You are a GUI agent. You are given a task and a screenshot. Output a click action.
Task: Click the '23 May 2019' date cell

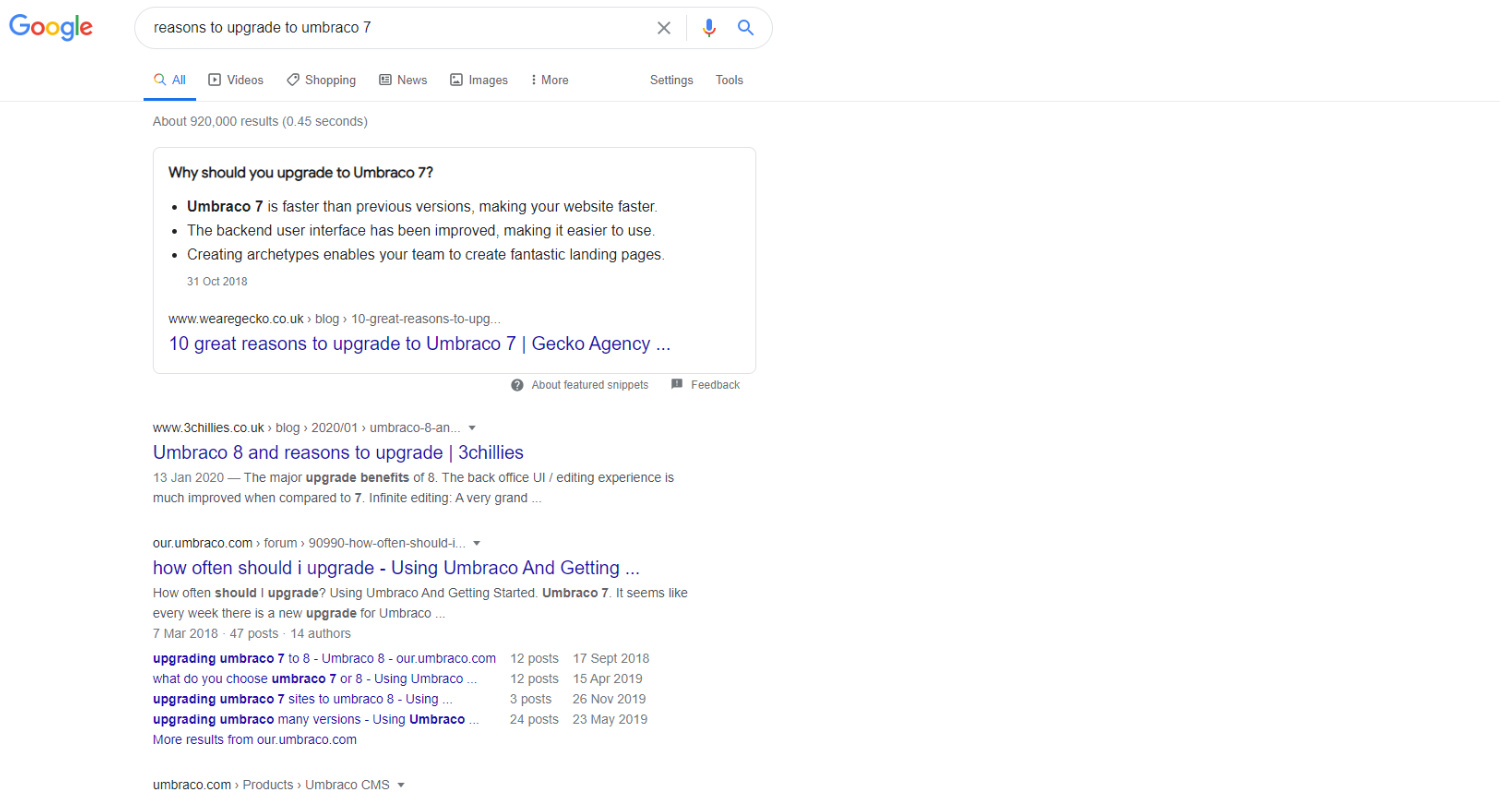pyautogui.click(x=610, y=719)
